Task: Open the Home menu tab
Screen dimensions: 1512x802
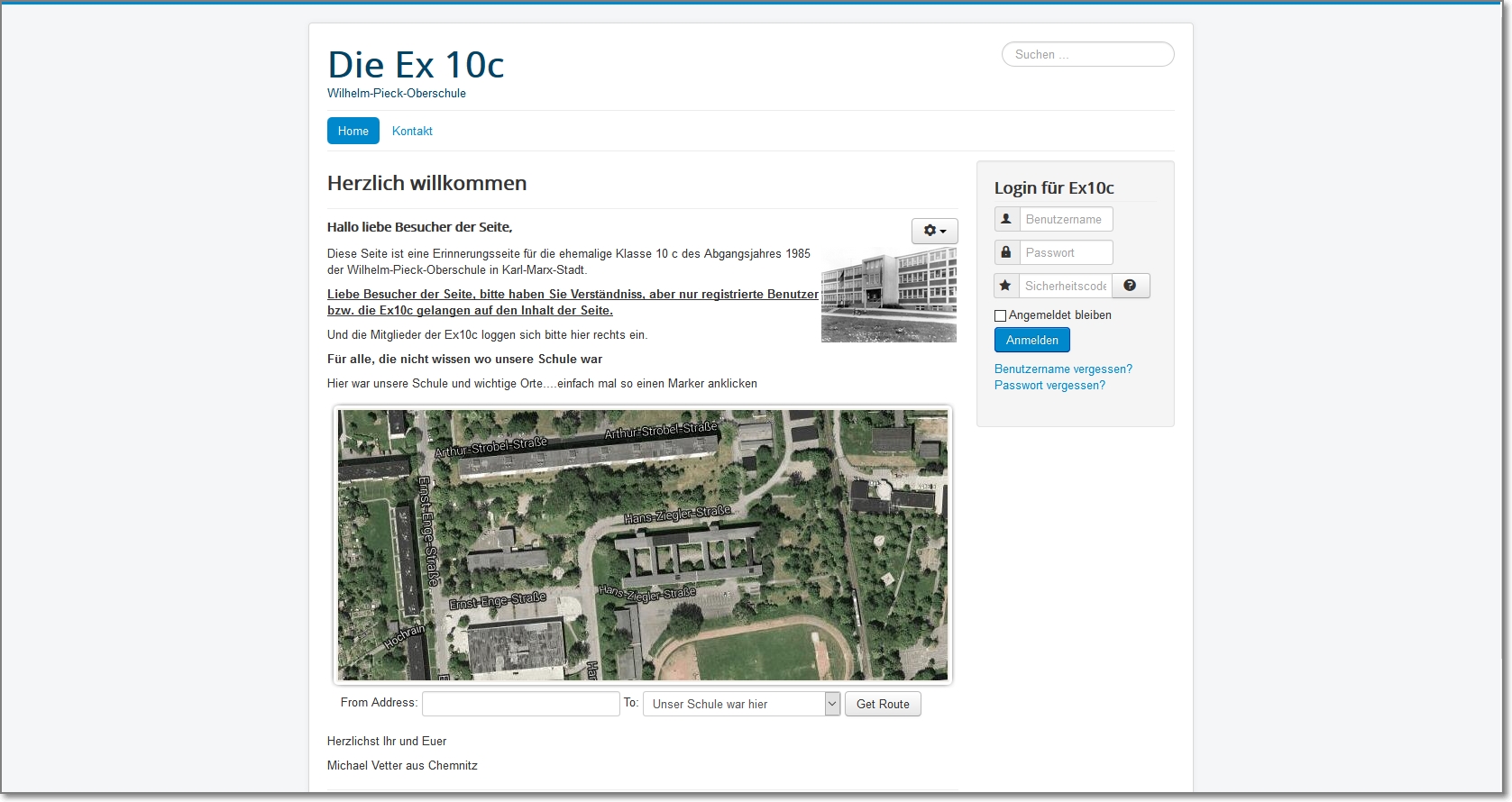Action: (353, 131)
